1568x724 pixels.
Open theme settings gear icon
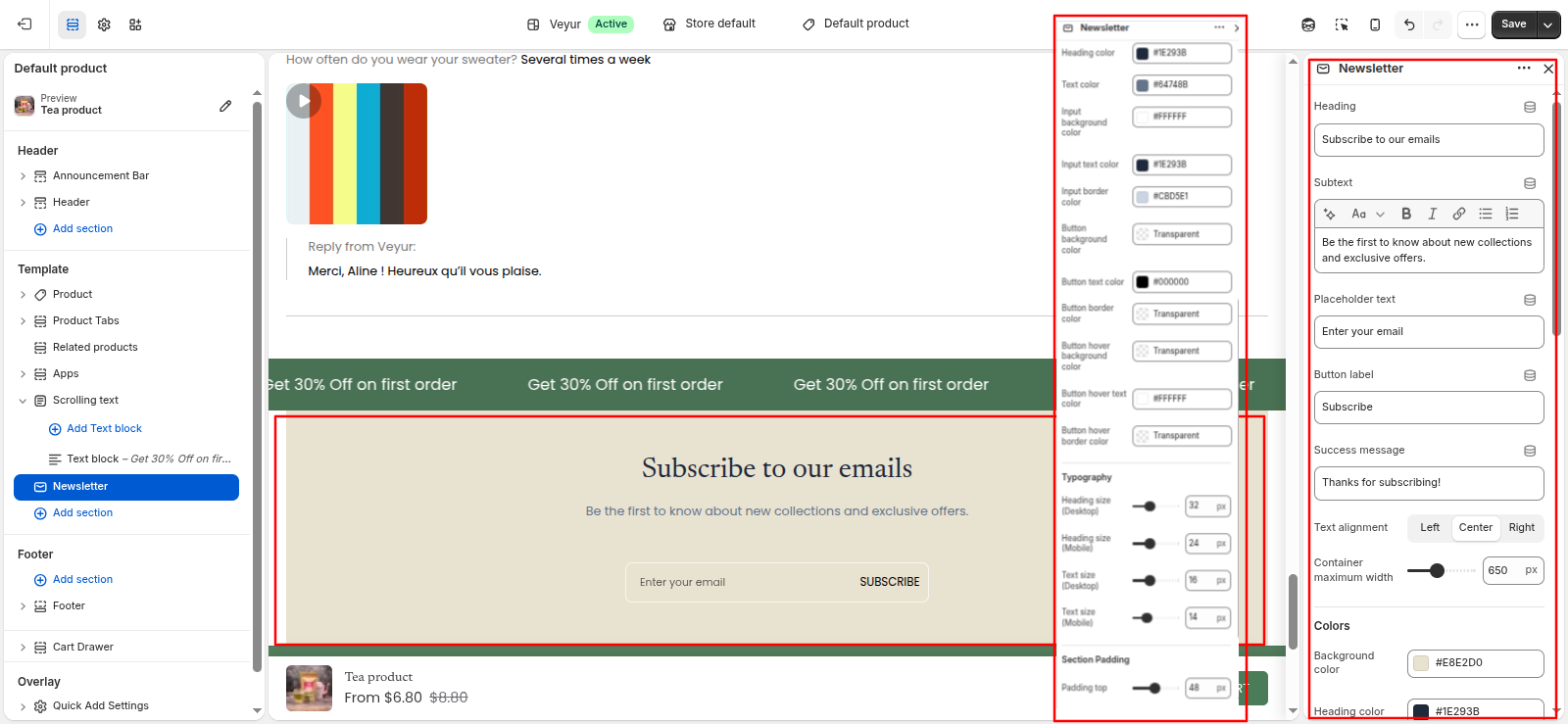coord(104,24)
